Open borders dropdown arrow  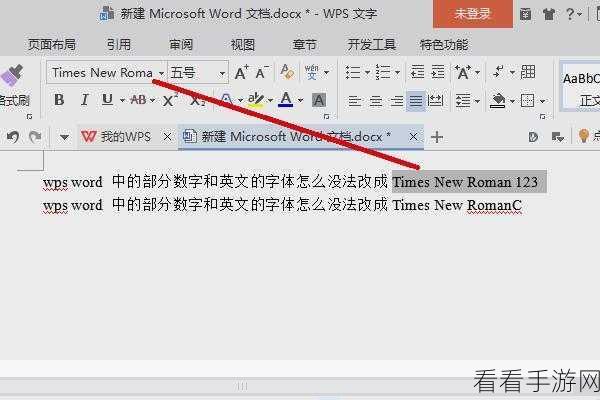[543, 101]
